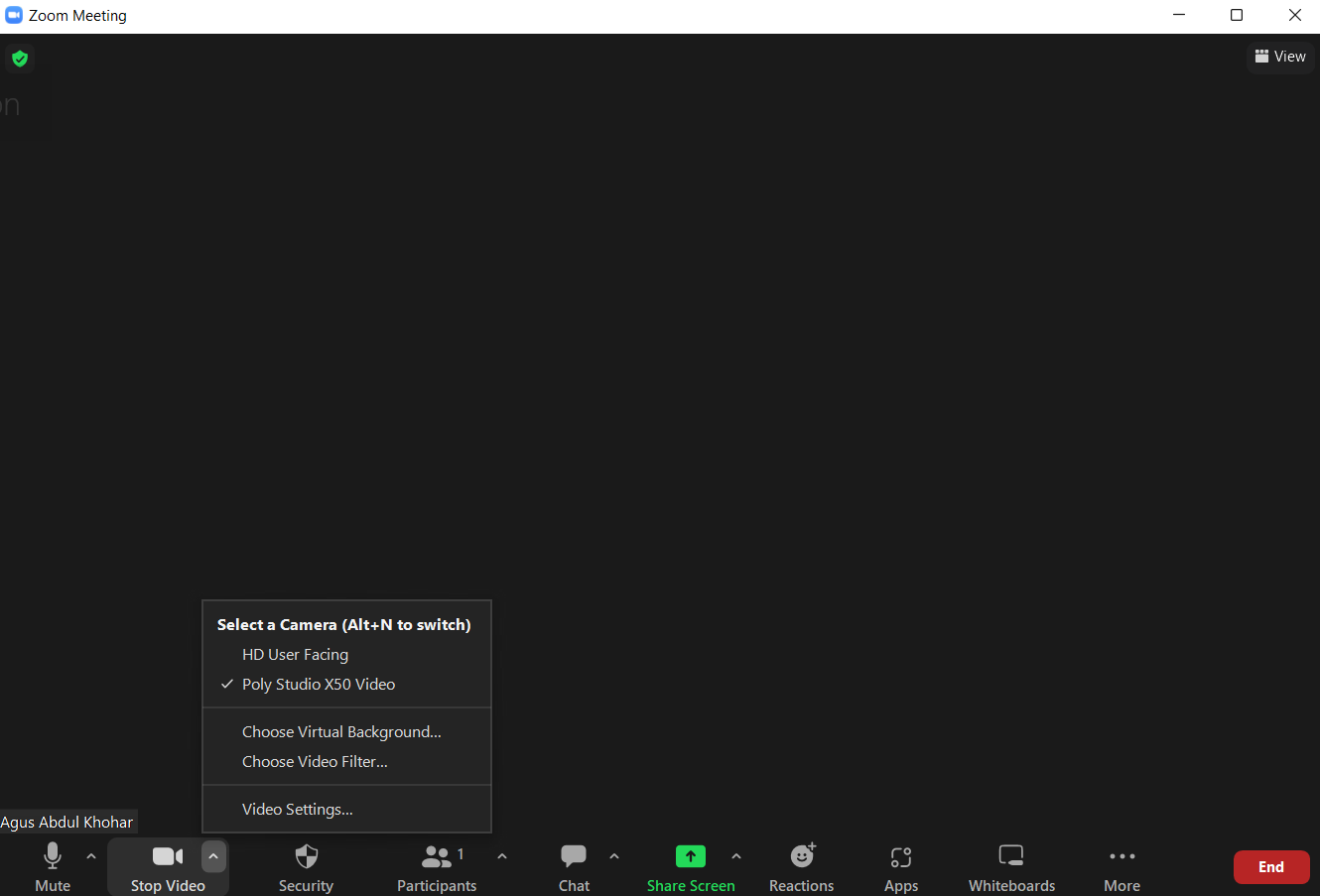Close the Zoom Meeting window
Screen dimensions: 1320x896
1295,15
